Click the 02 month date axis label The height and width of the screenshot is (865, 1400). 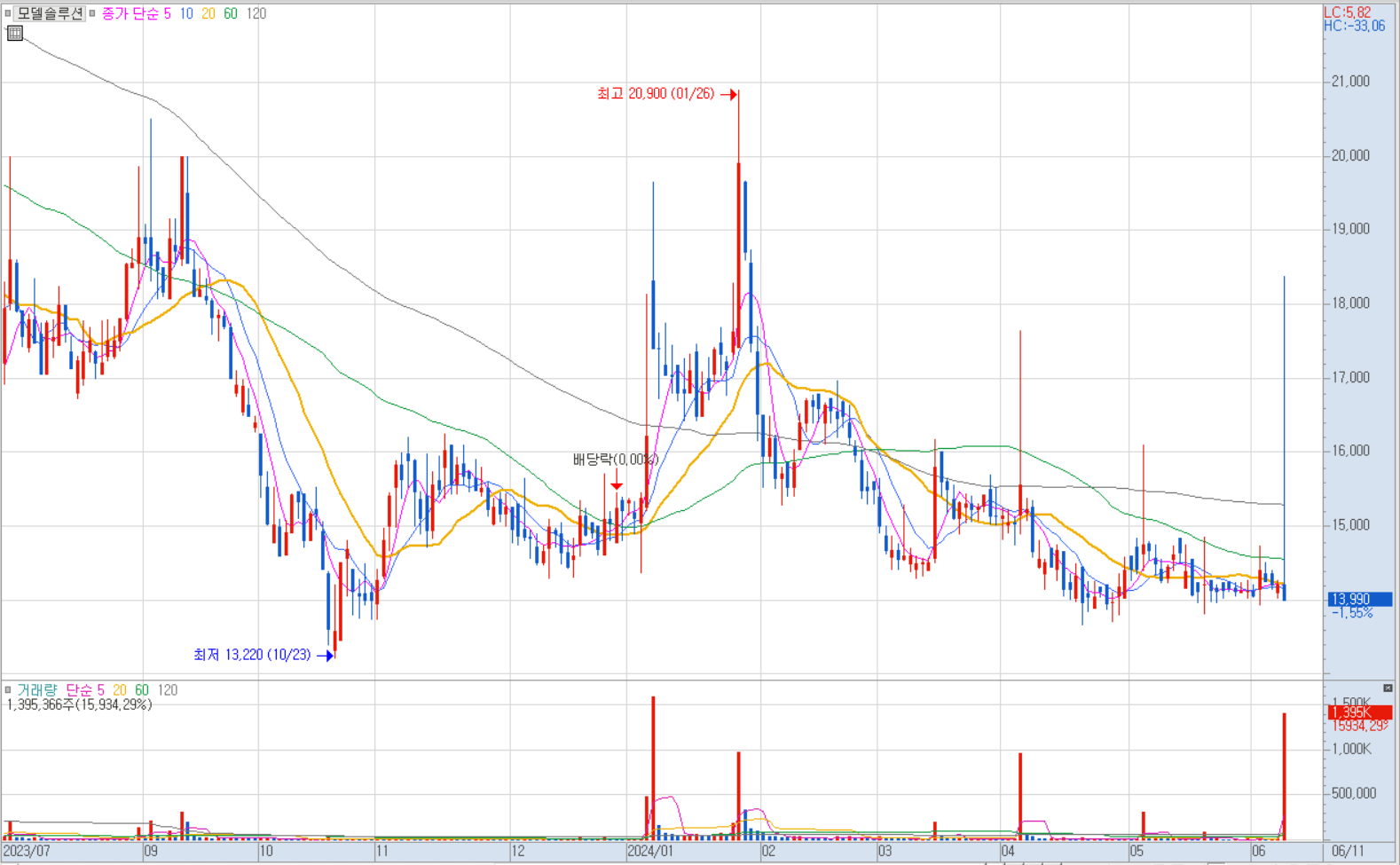[x=768, y=852]
